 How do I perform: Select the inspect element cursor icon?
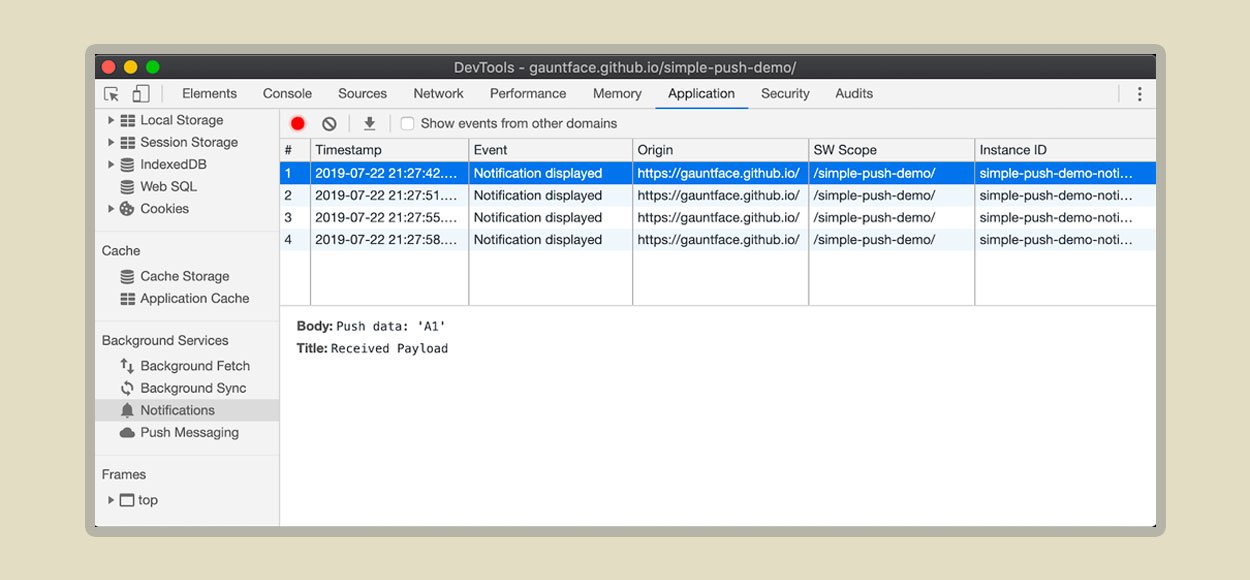112,94
